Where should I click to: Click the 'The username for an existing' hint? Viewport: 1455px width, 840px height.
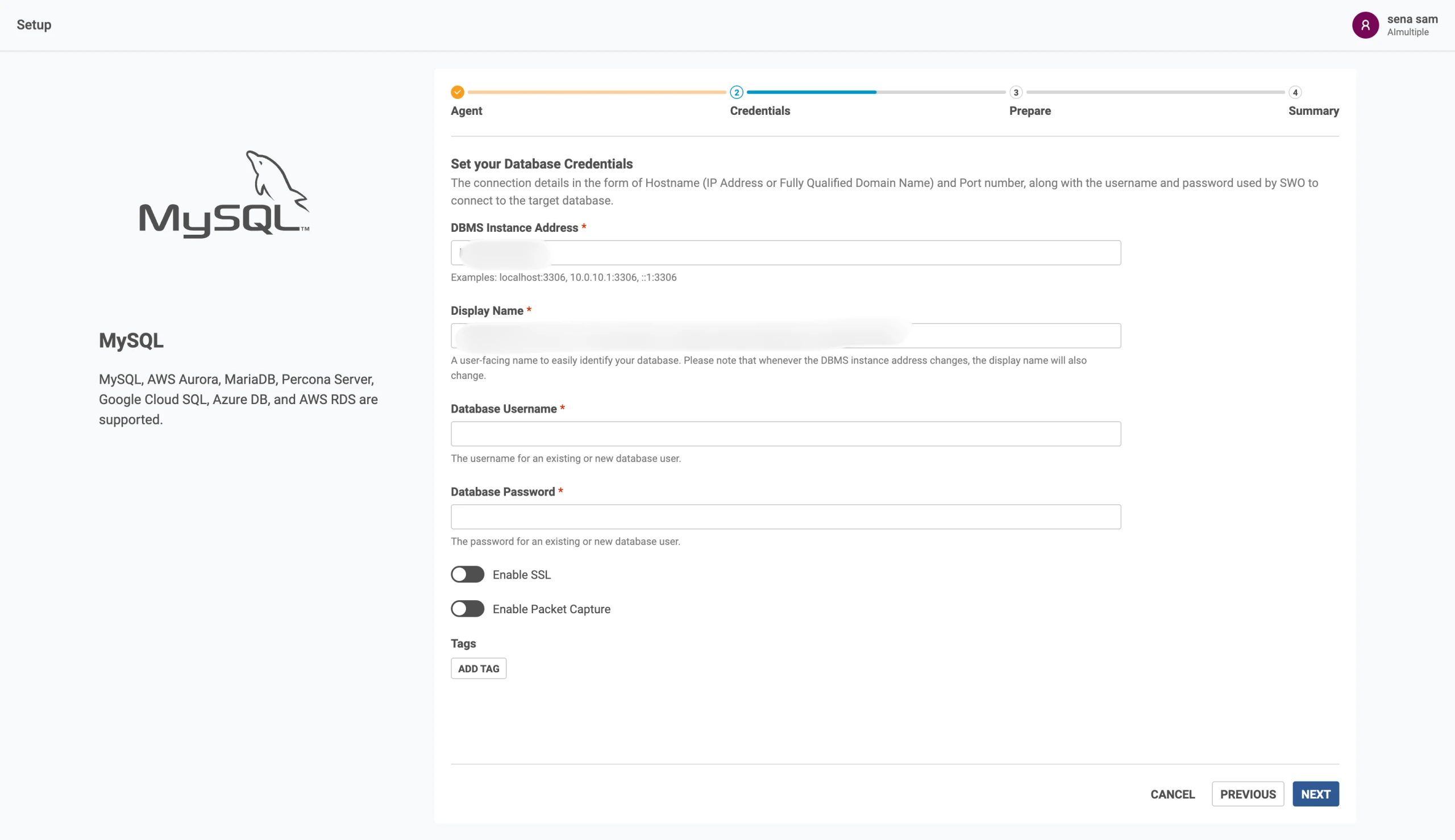[566, 459]
